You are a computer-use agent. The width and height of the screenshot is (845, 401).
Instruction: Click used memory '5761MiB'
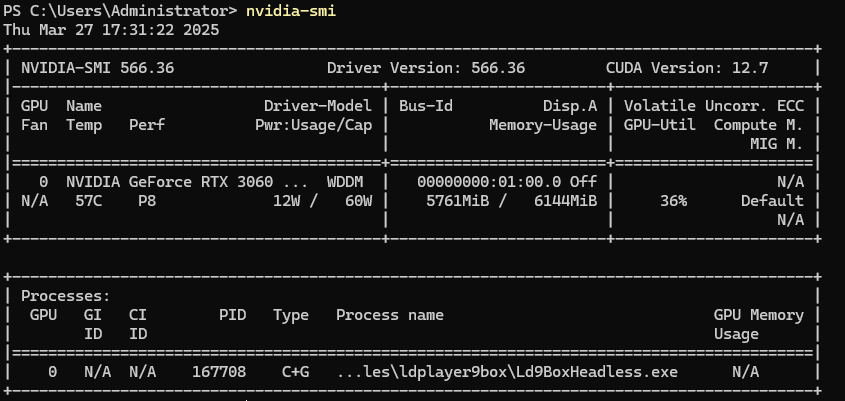(458, 201)
